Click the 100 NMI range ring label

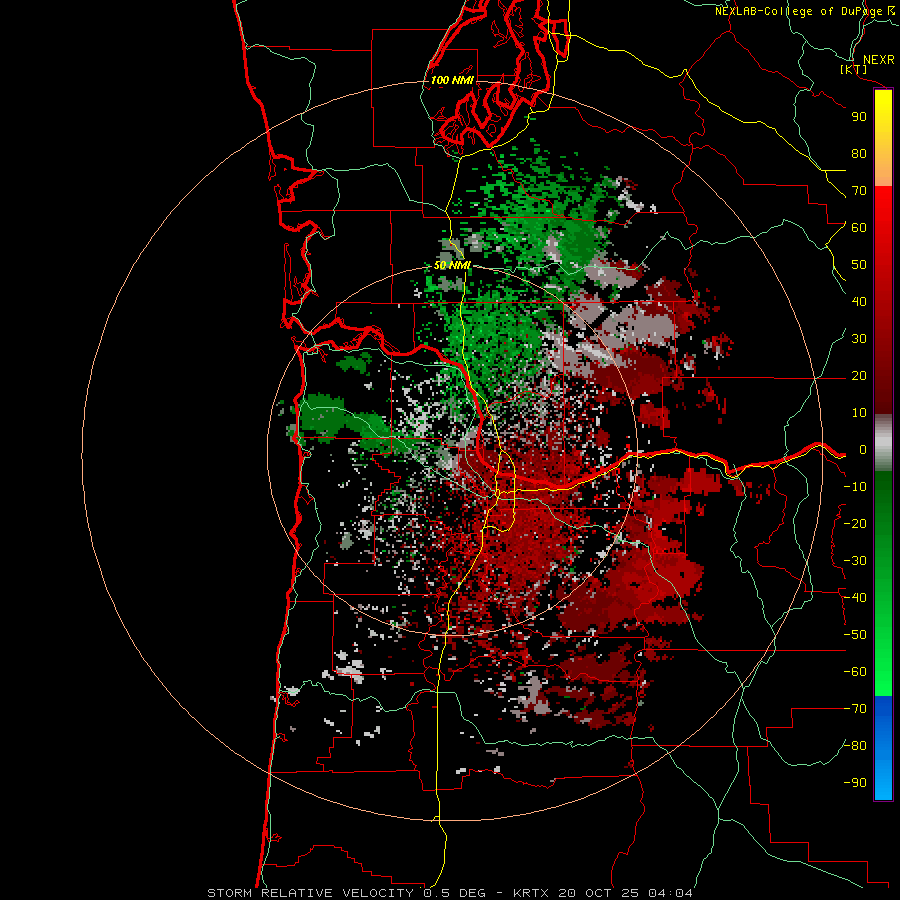tap(452, 80)
